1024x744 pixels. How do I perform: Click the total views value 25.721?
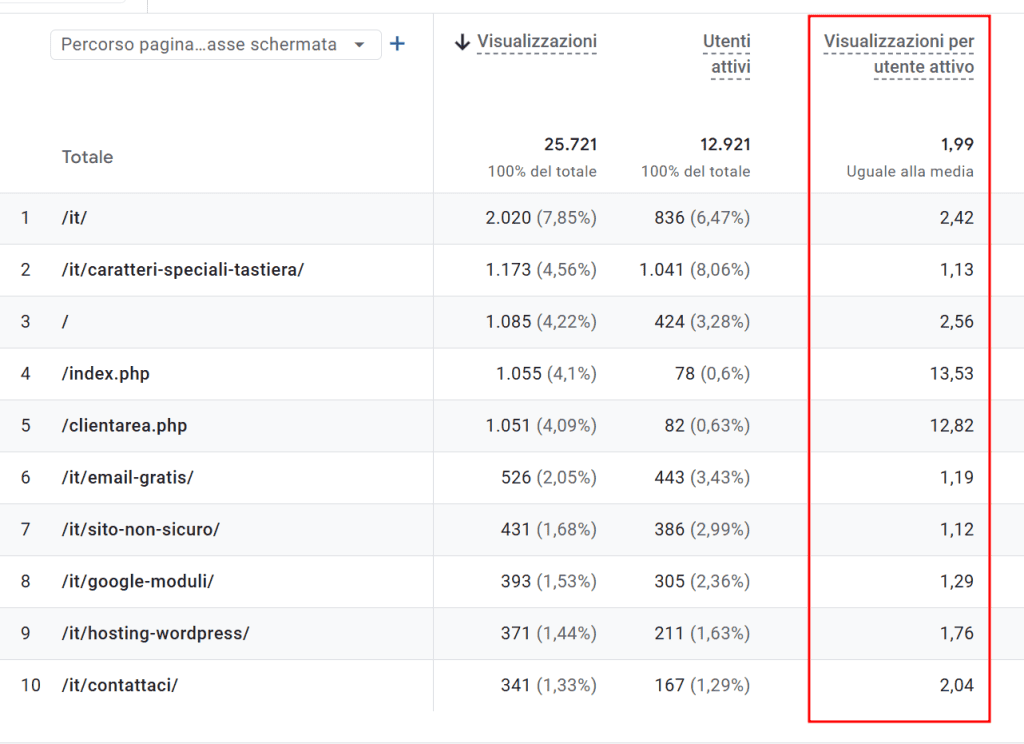click(570, 144)
